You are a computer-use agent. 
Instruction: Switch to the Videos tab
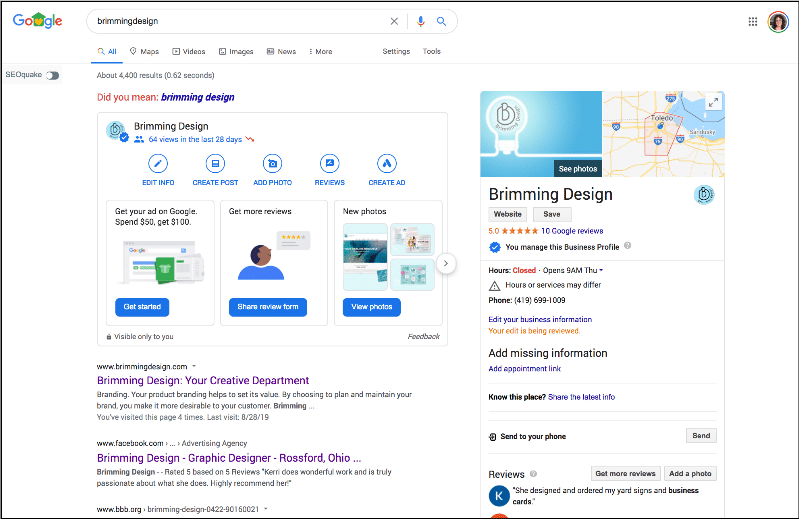(189, 51)
